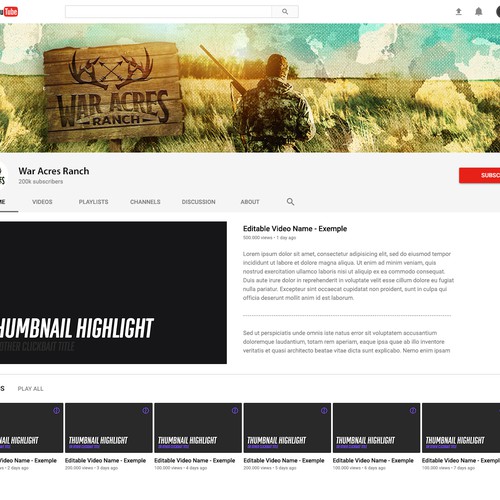Click the video title above 5 days ago
This screenshot has width=500, height=500.
coord(284,460)
